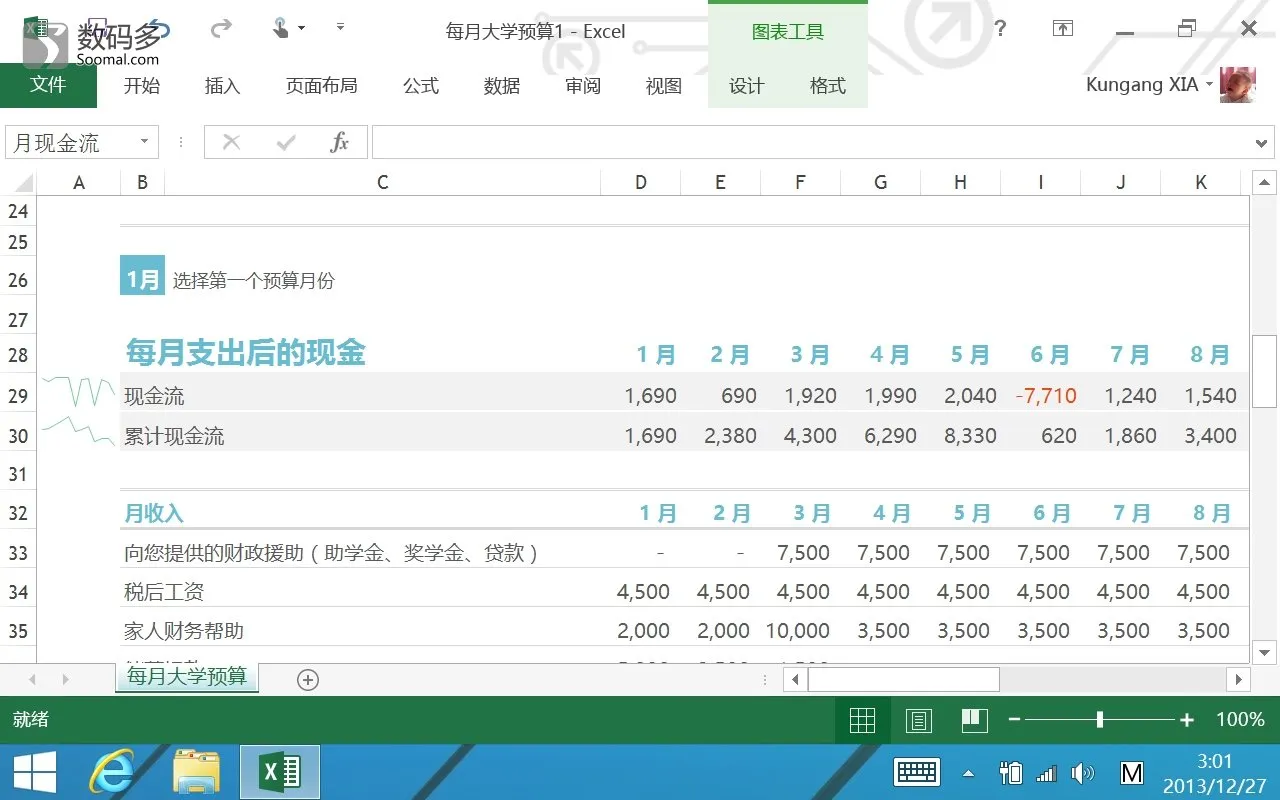1280x800 pixels.
Task: Click the 每月支出后的现金 heading
Action: point(245,352)
